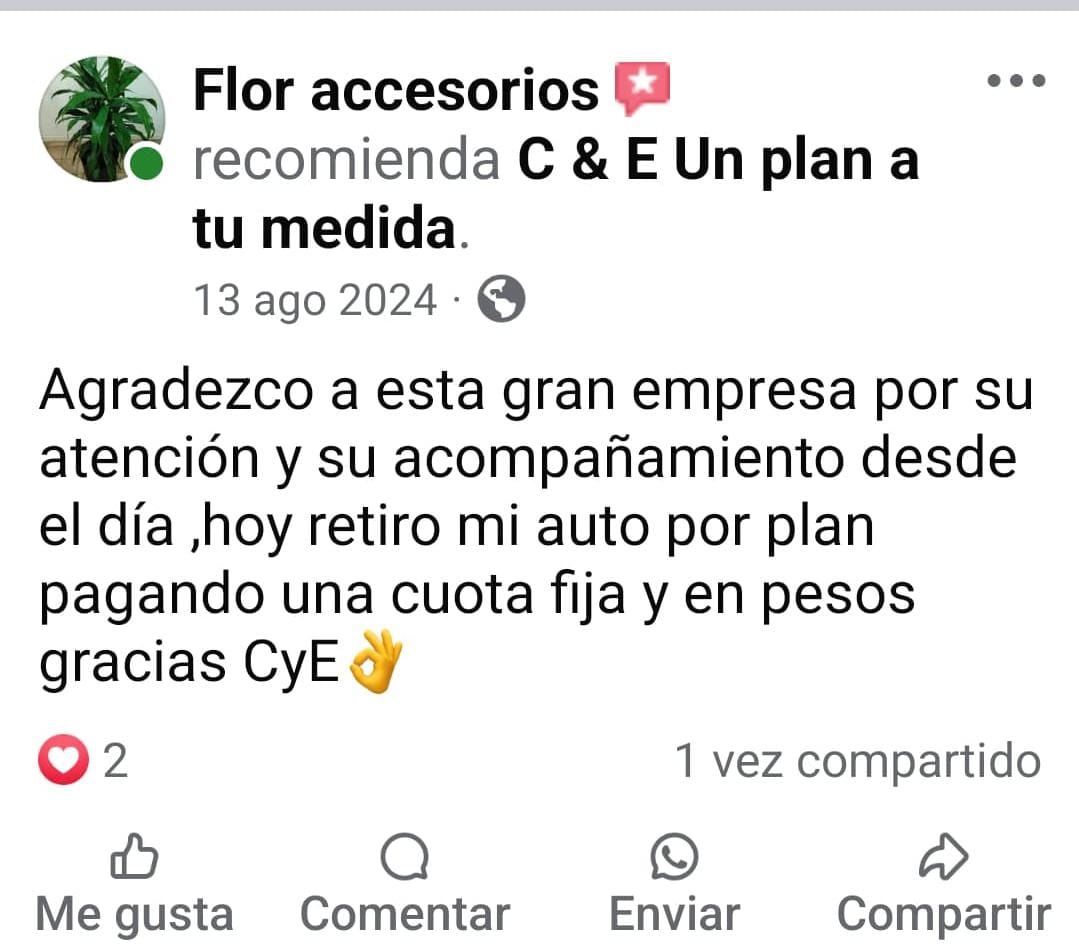
Task: Click the public globe privacy icon
Action: click(502, 299)
